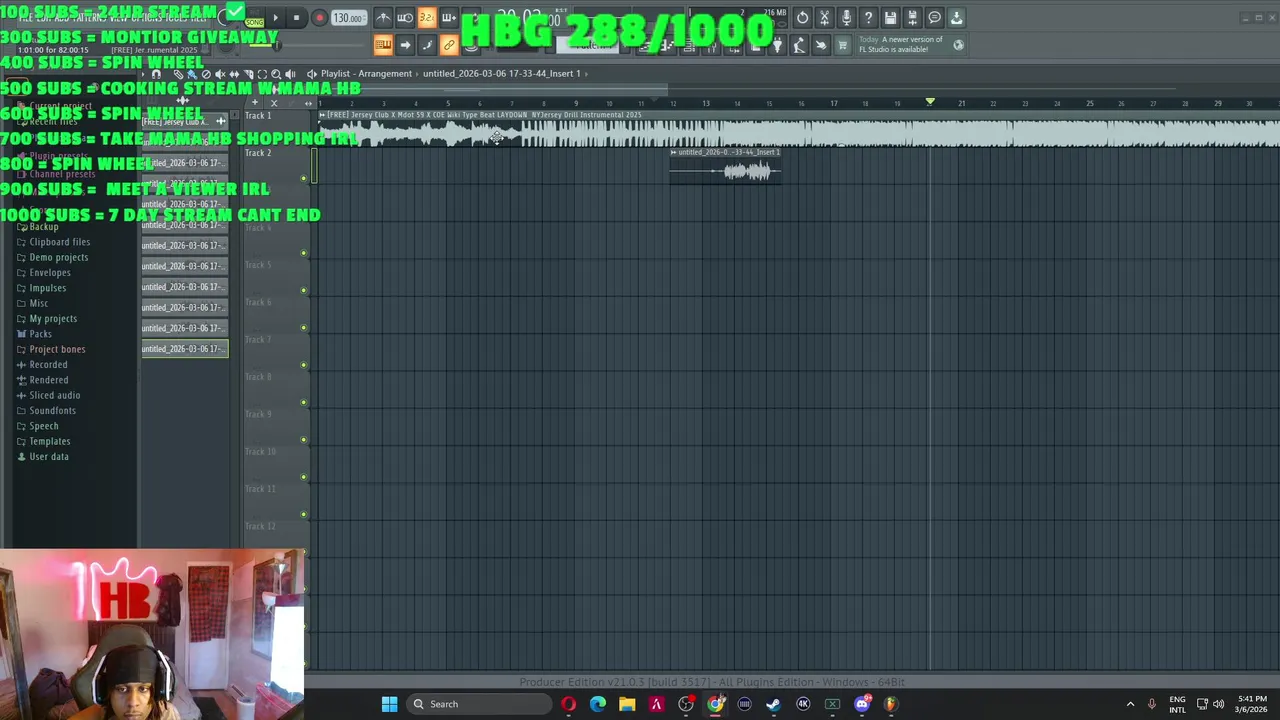
Task: Select the playlist zoom magnifier tool
Action: click(x=276, y=74)
